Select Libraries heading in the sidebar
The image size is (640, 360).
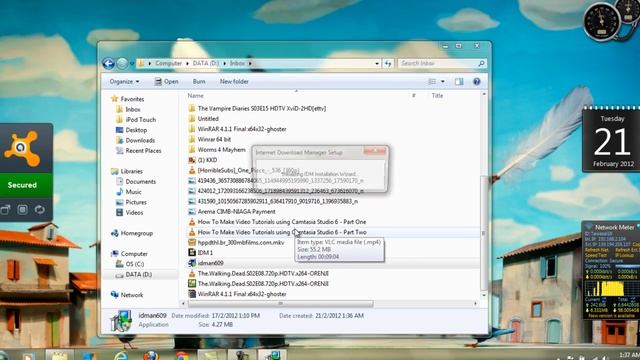[131, 171]
